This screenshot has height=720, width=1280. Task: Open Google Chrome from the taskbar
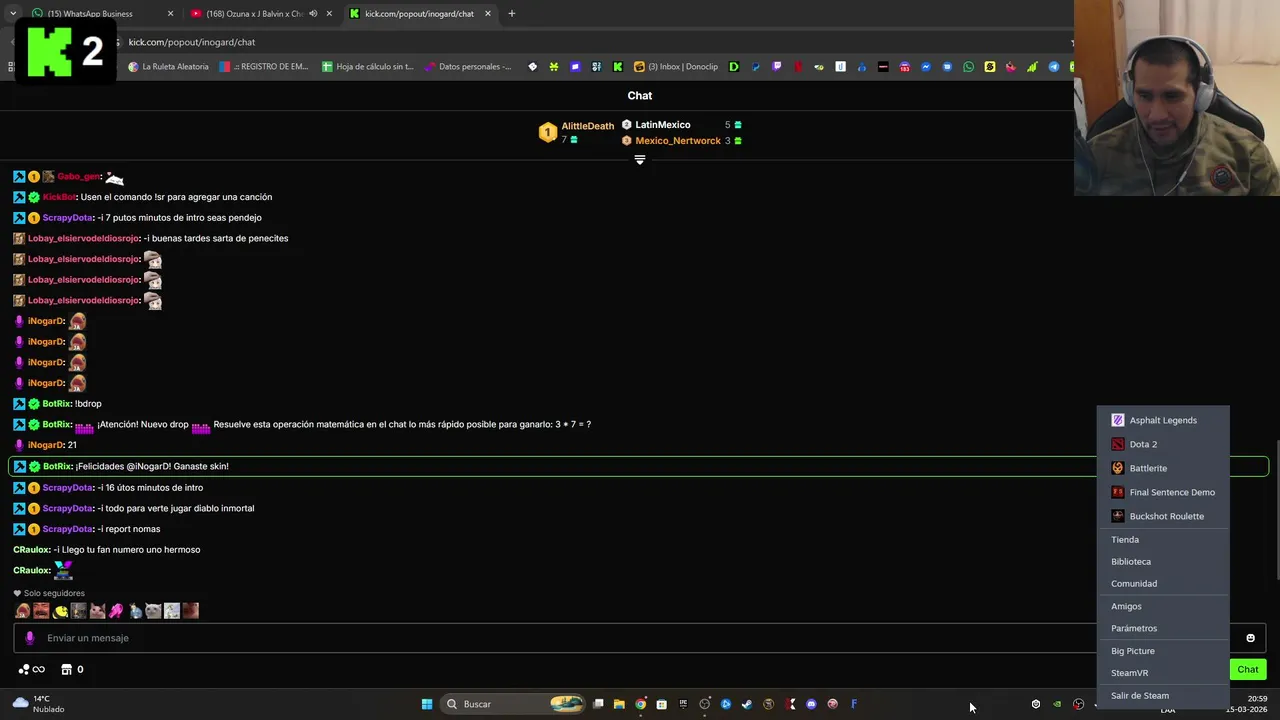[x=640, y=704]
